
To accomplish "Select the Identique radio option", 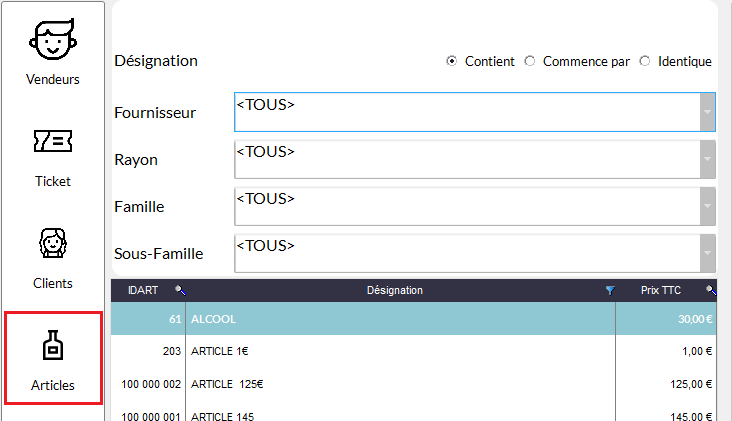I will point(645,61).
